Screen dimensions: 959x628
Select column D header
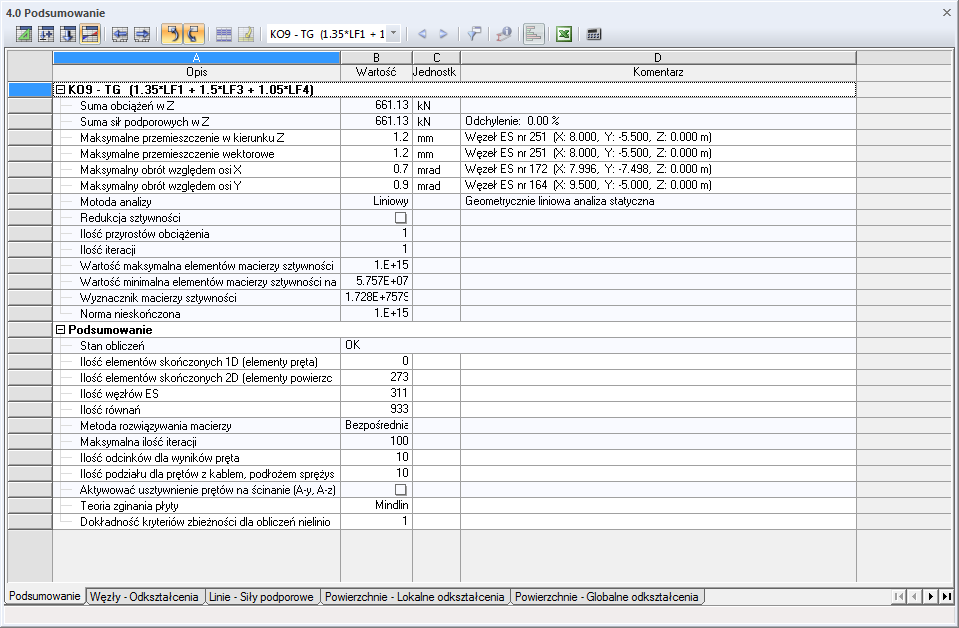coord(658,57)
